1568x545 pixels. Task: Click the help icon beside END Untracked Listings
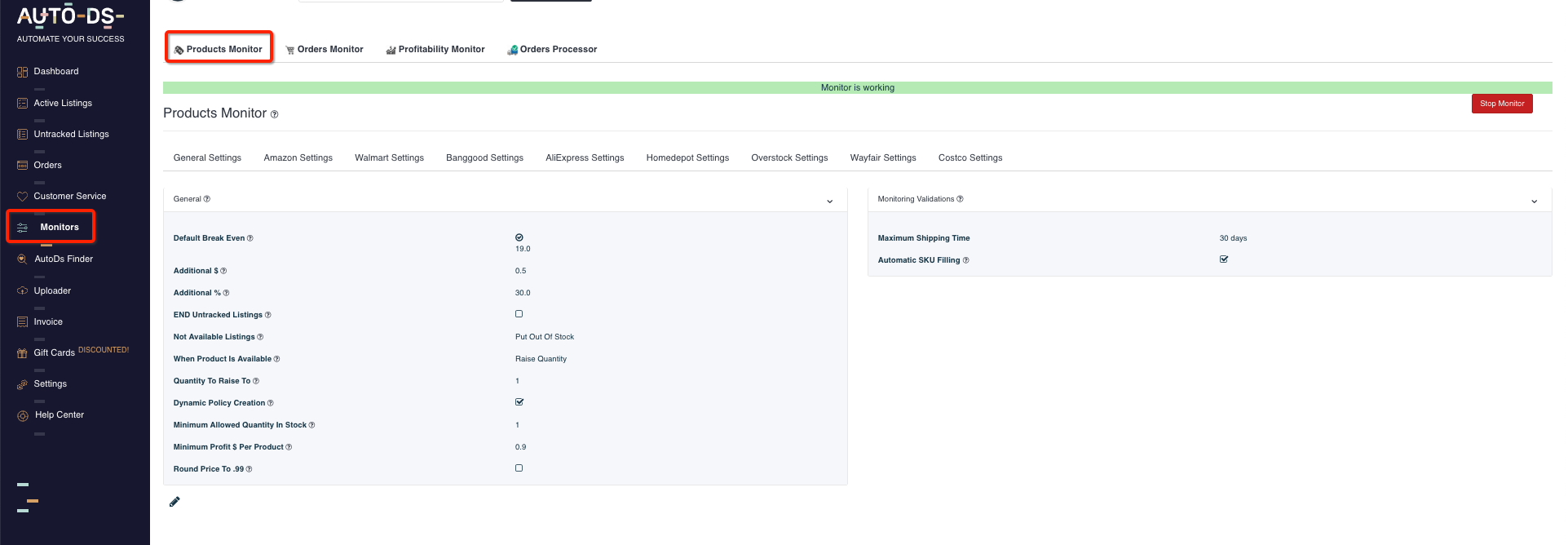267,315
